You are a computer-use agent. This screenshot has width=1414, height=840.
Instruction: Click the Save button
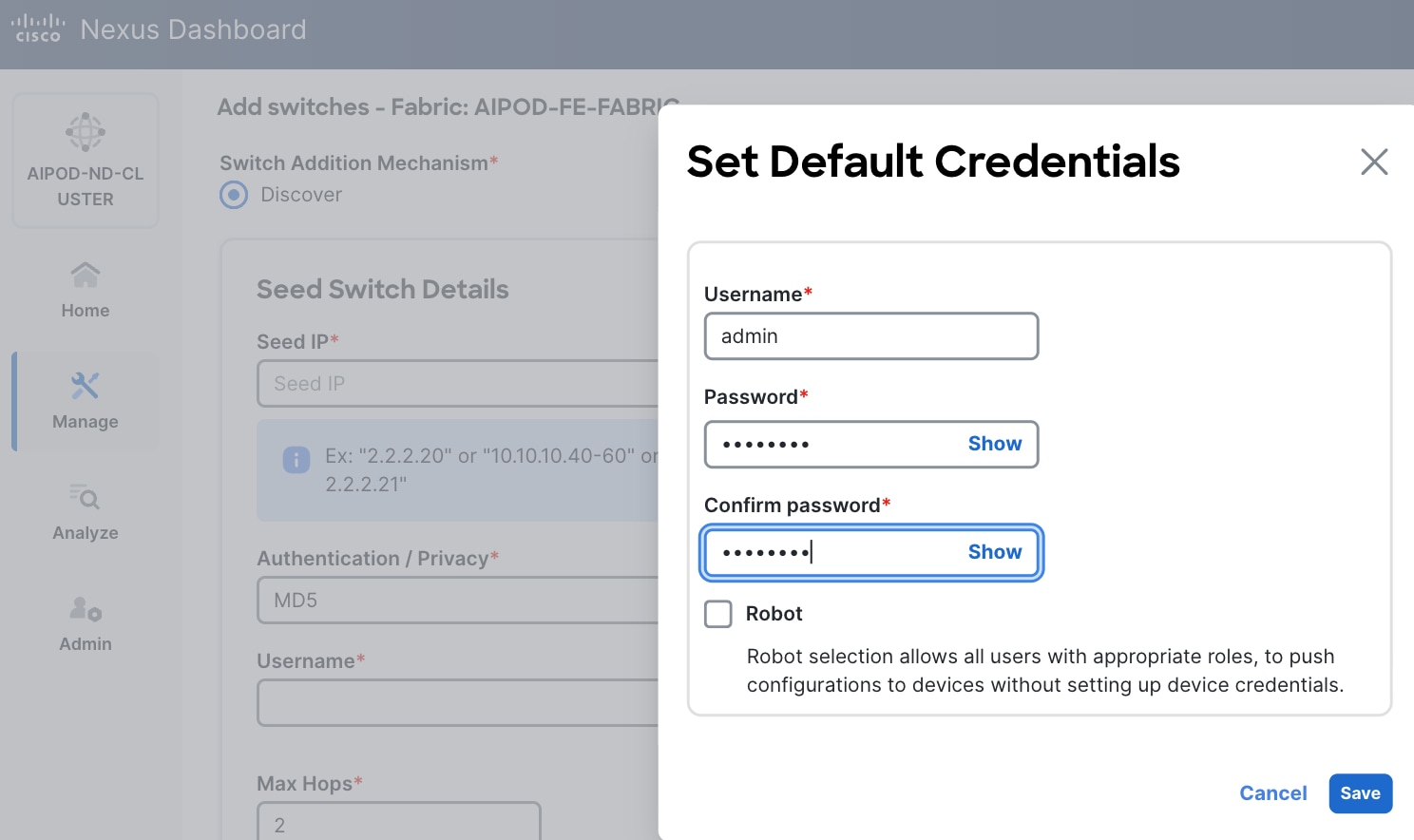pos(1360,793)
